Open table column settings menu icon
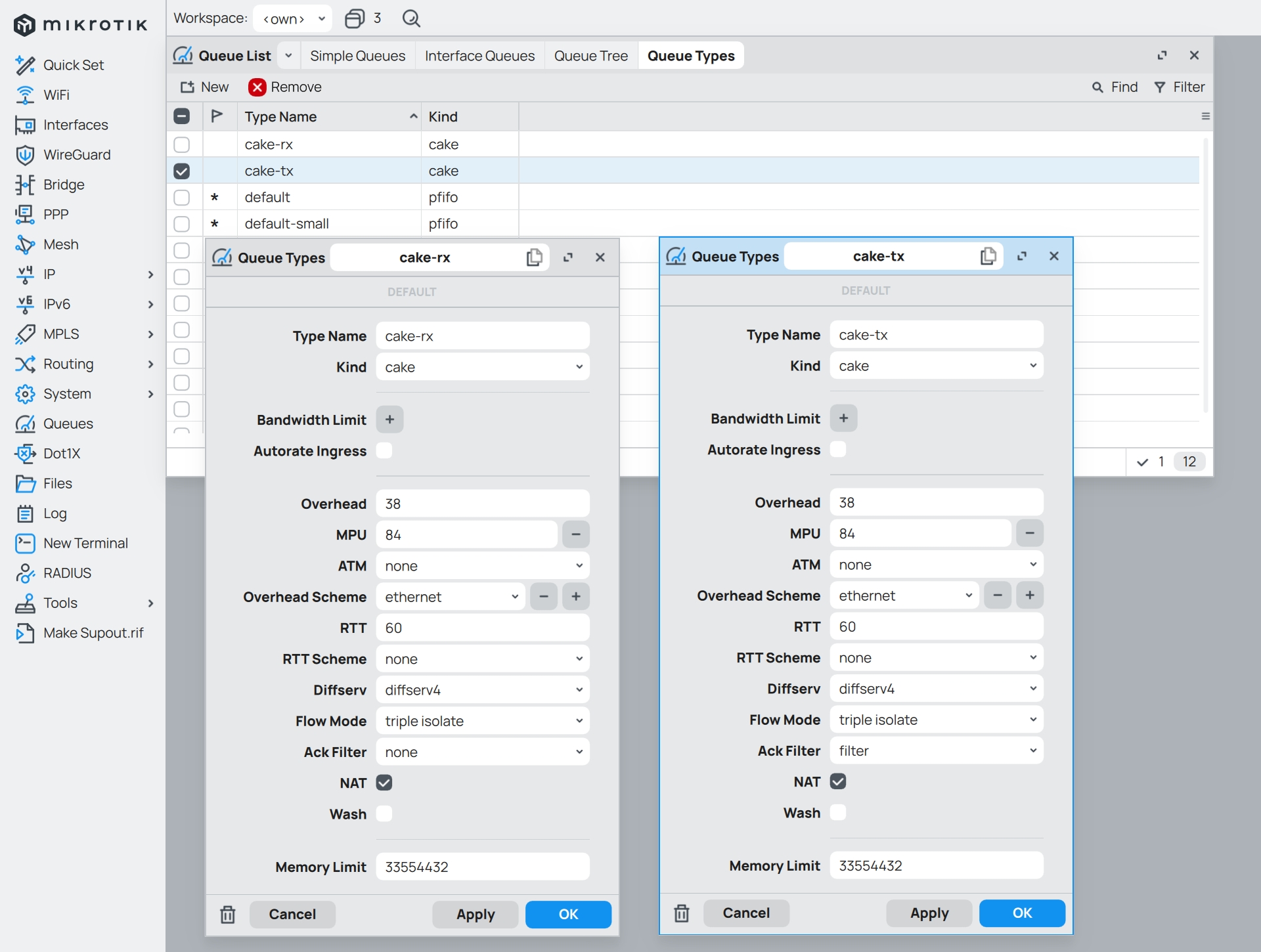 (1205, 116)
